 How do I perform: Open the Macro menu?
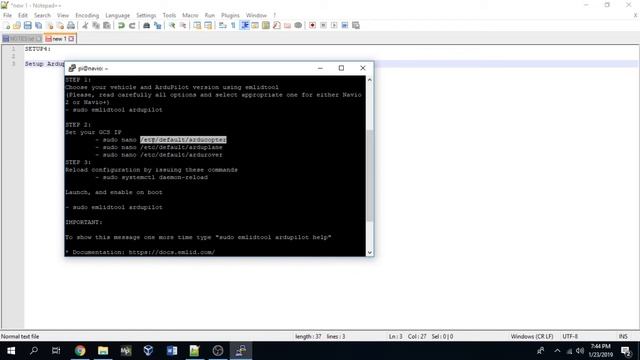(190, 15)
